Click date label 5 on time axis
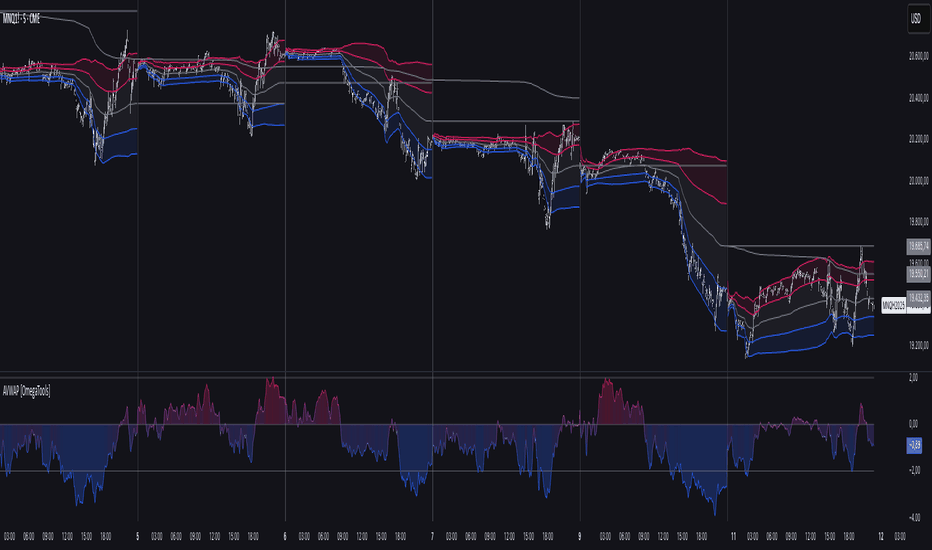 tap(138, 536)
